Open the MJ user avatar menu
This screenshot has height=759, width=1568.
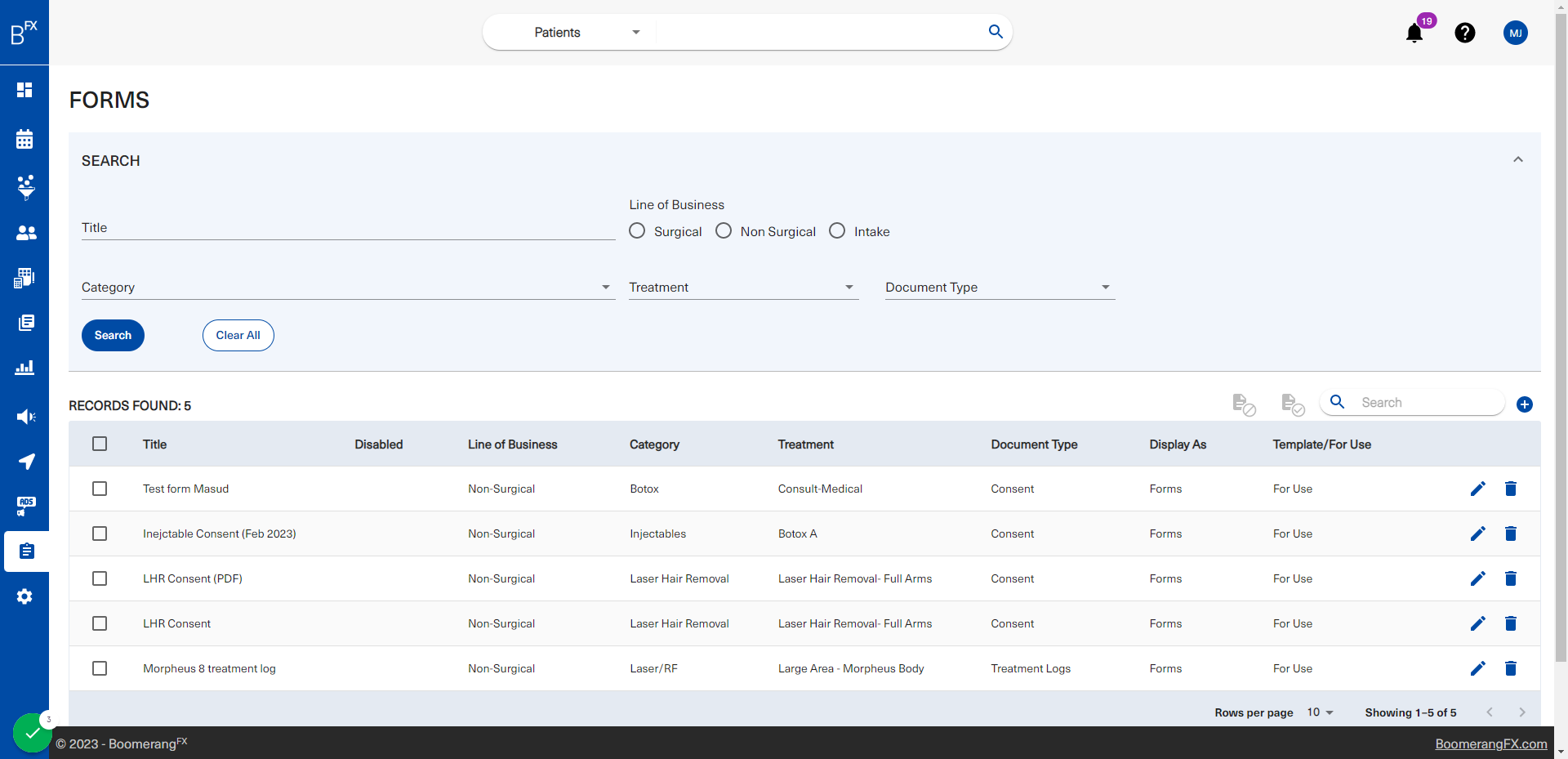pos(1516,33)
